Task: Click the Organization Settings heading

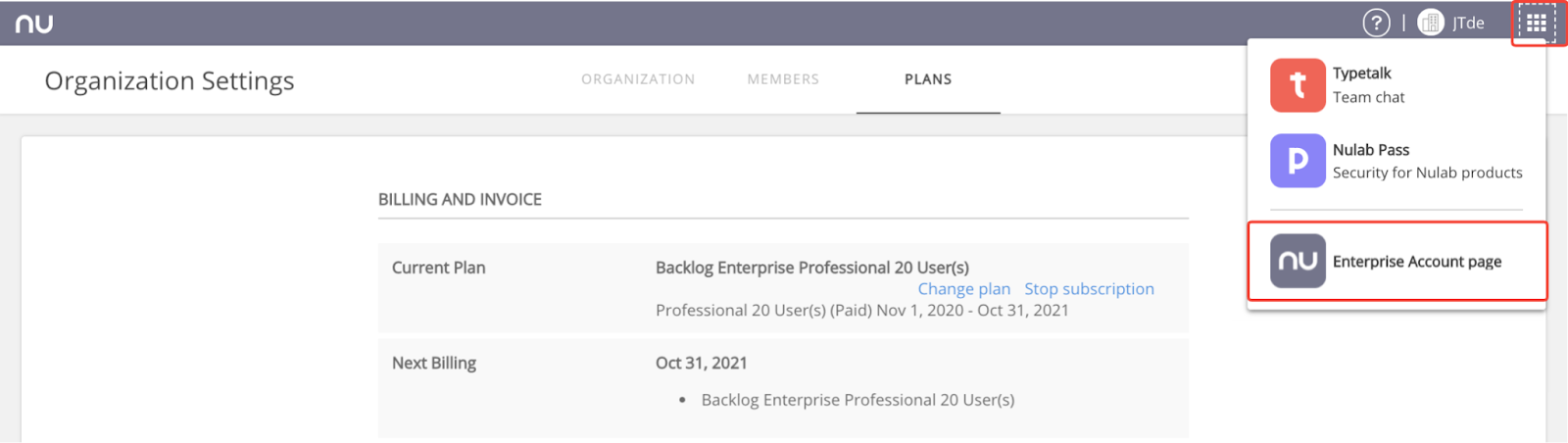Action: tap(170, 81)
